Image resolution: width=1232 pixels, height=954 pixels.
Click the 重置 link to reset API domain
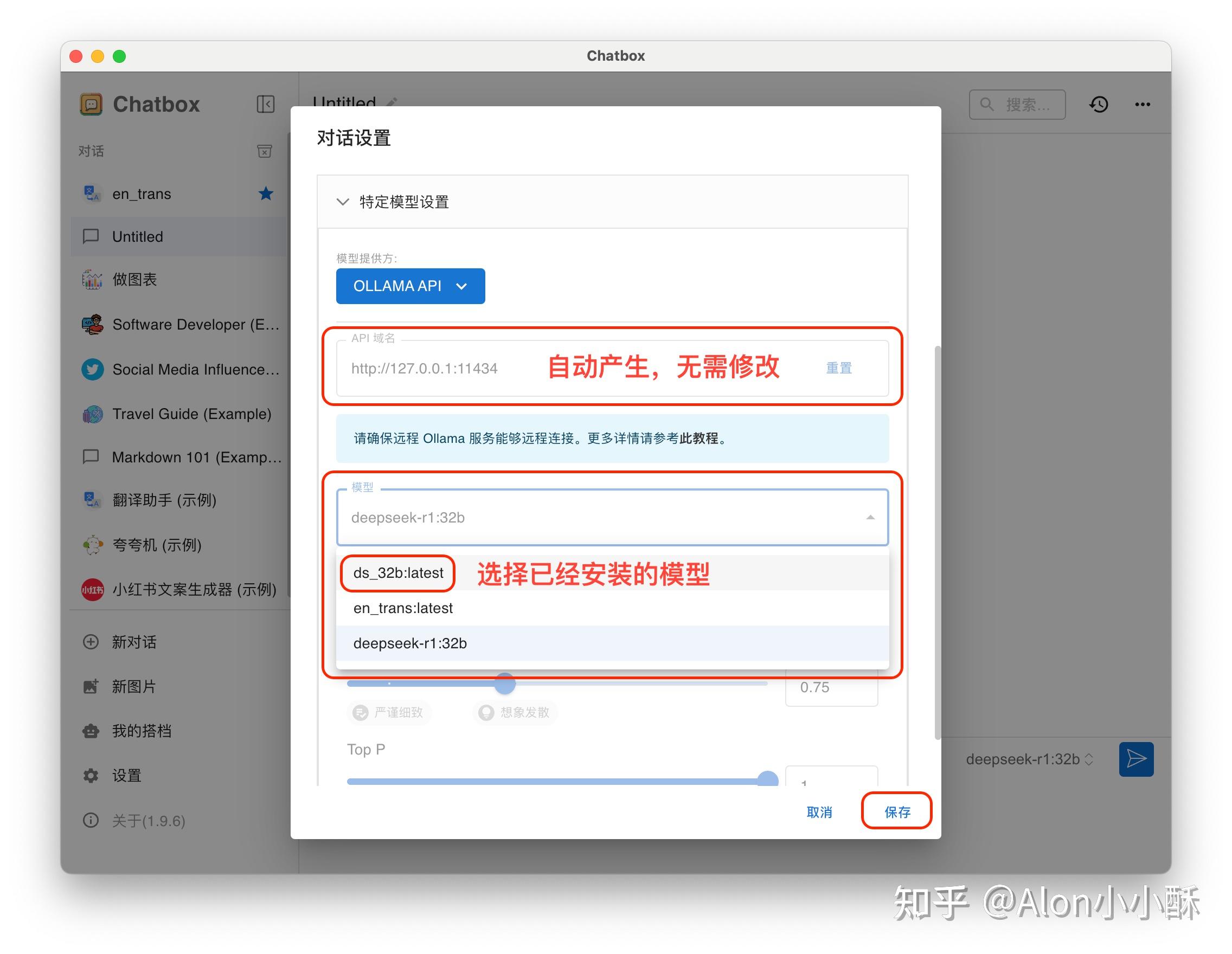[838, 368]
